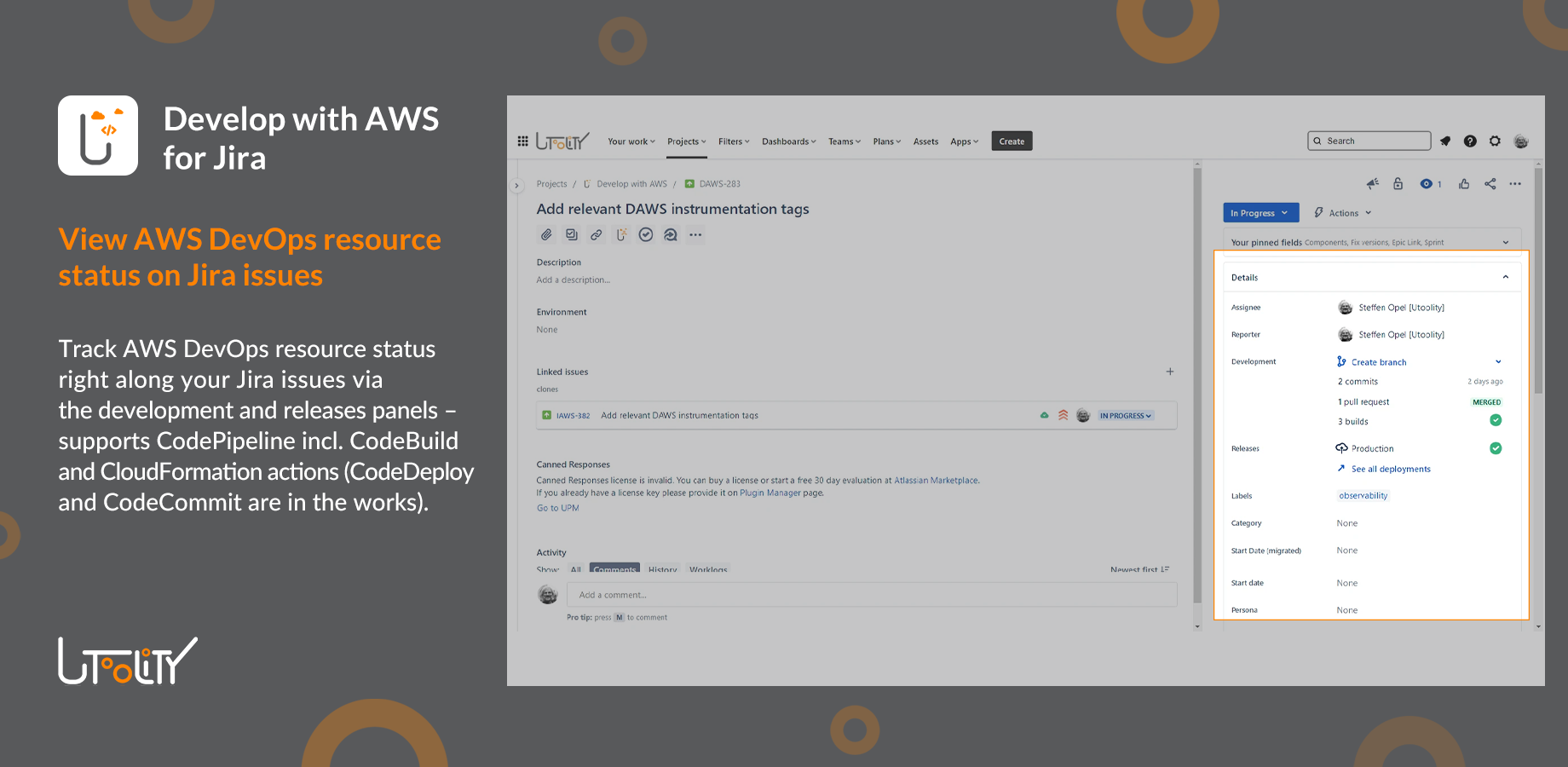Collapse the Details panel
The height and width of the screenshot is (767, 1568).
click(1505, 277)
